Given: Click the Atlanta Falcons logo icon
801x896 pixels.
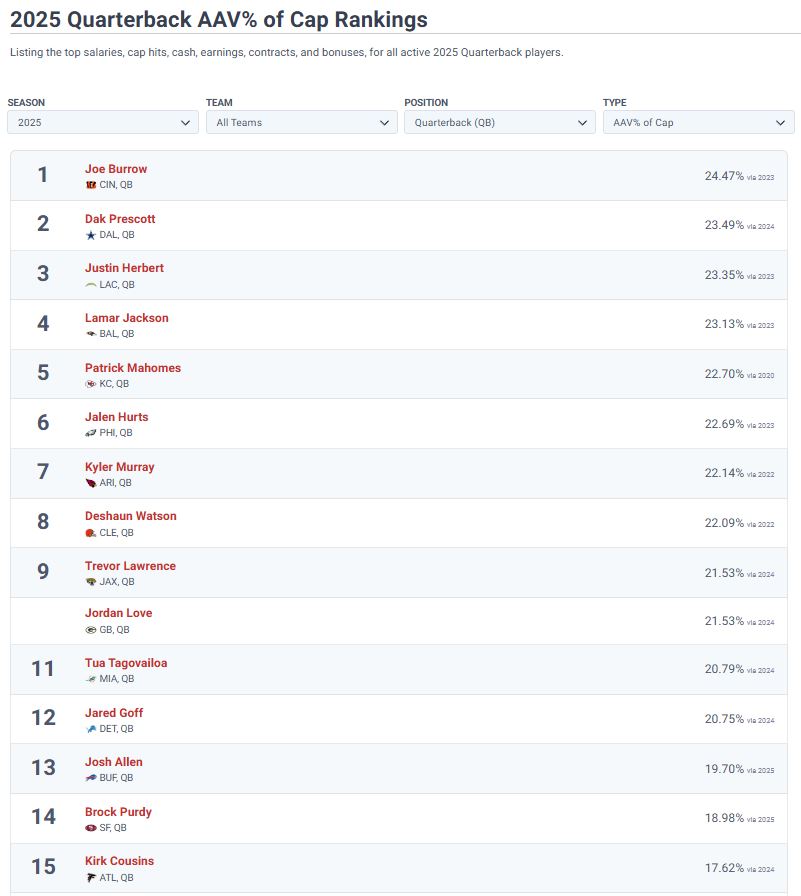Looking at the screenshot, I should (x=91, y=877).
